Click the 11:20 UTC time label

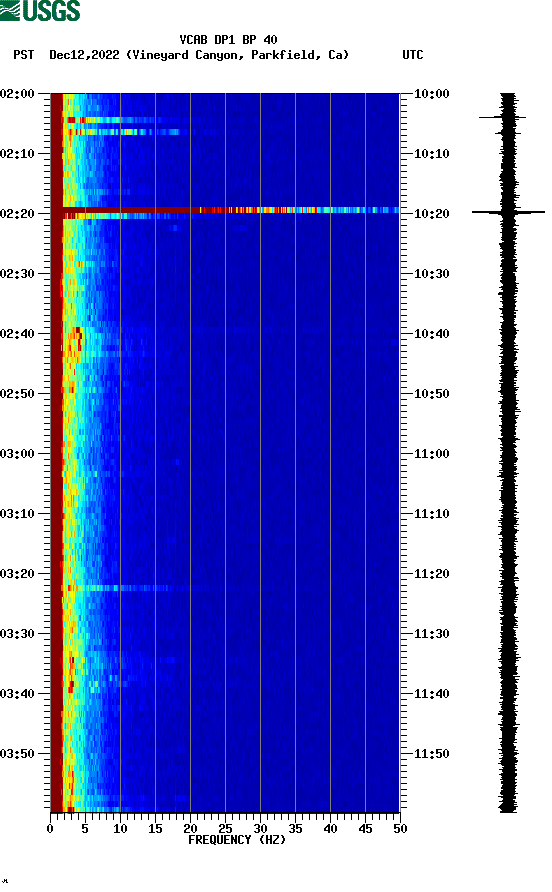pos(432,574)
